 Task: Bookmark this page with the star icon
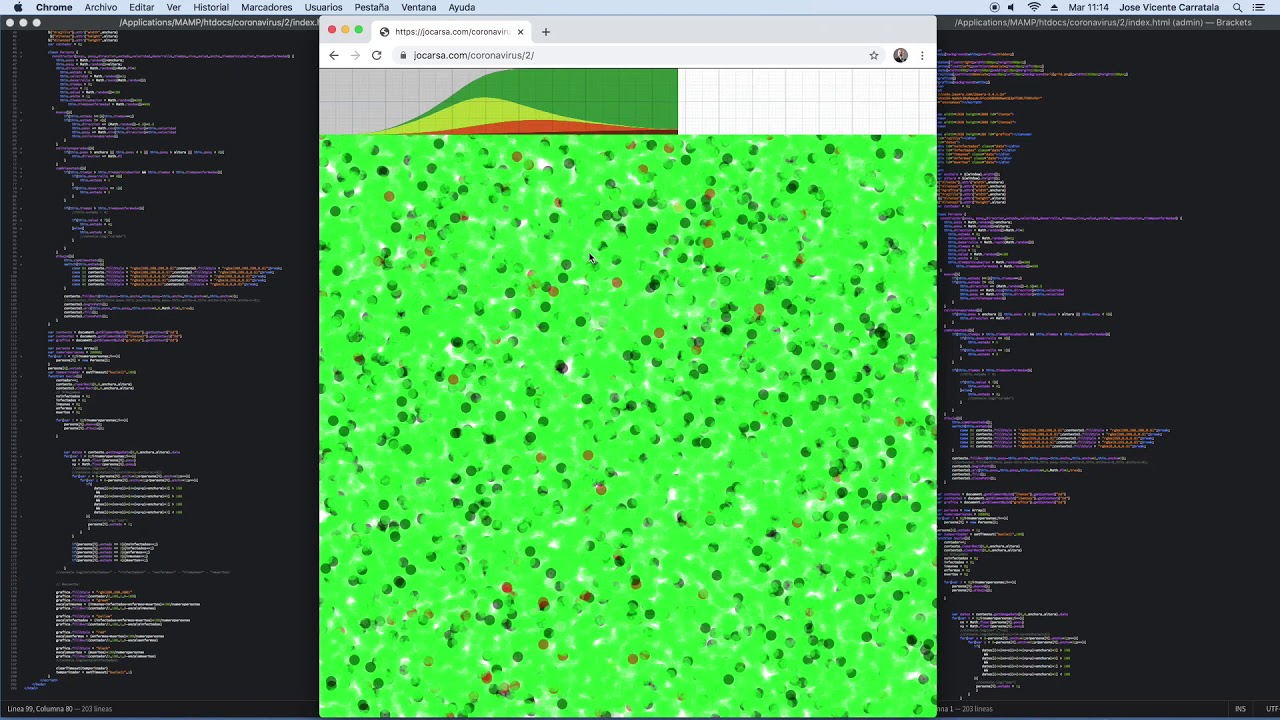tap(874, 55)
